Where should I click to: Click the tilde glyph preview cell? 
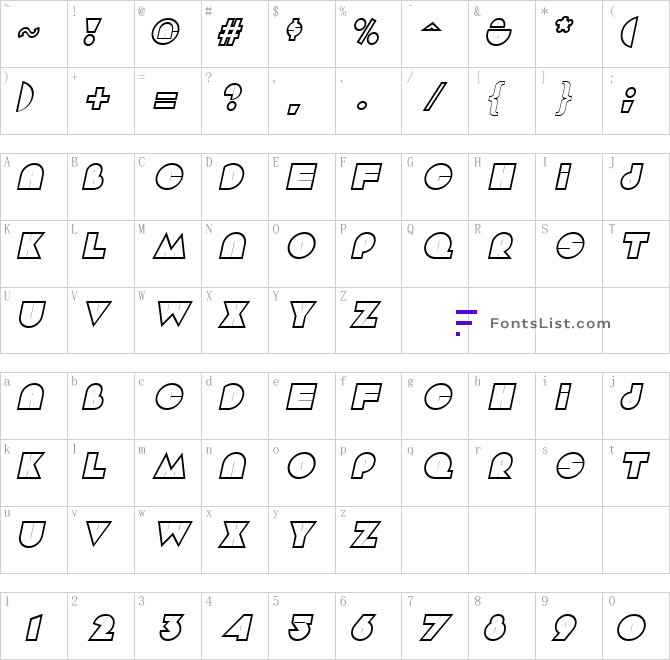pos(34,34)
